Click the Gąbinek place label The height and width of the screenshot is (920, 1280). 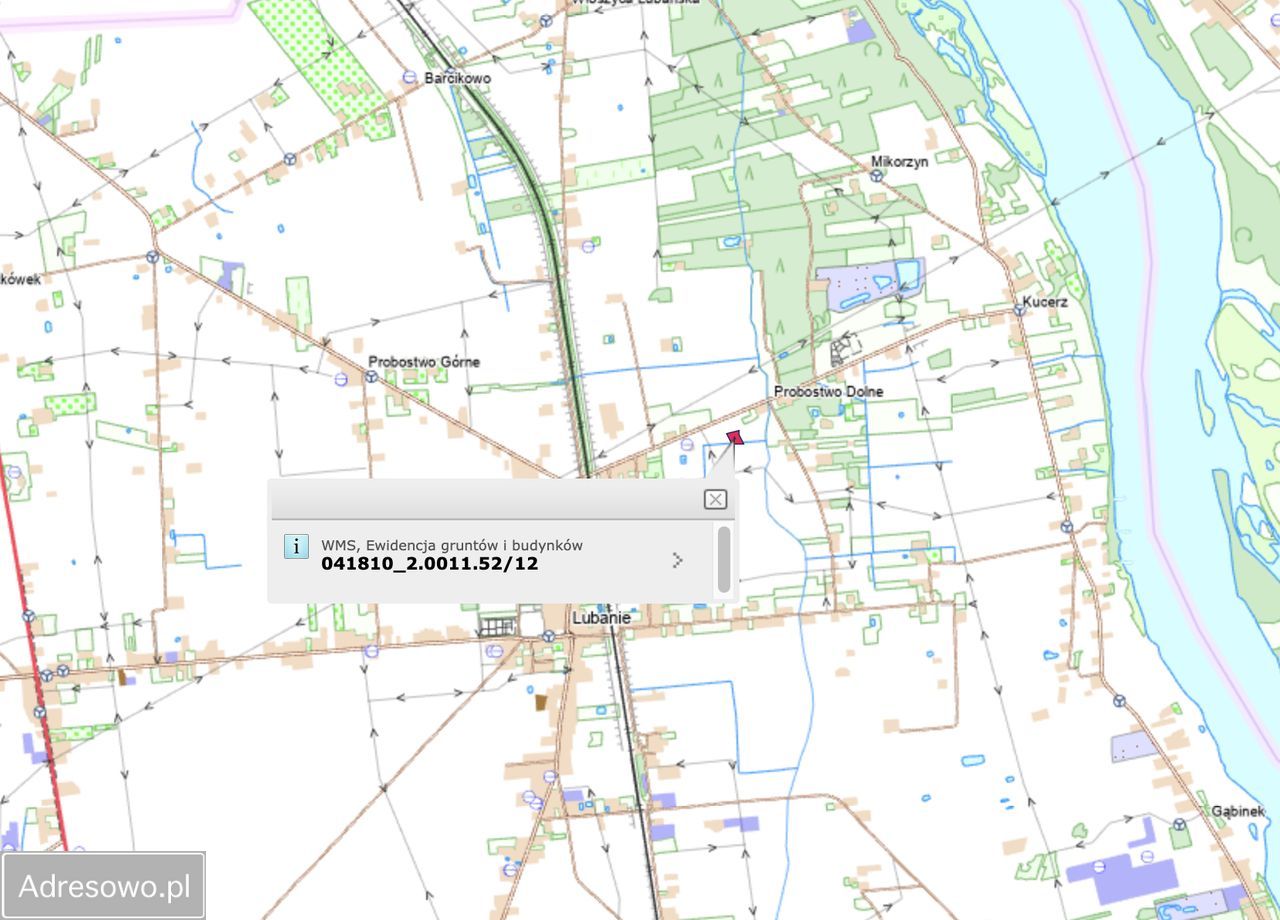[1238, 811]
